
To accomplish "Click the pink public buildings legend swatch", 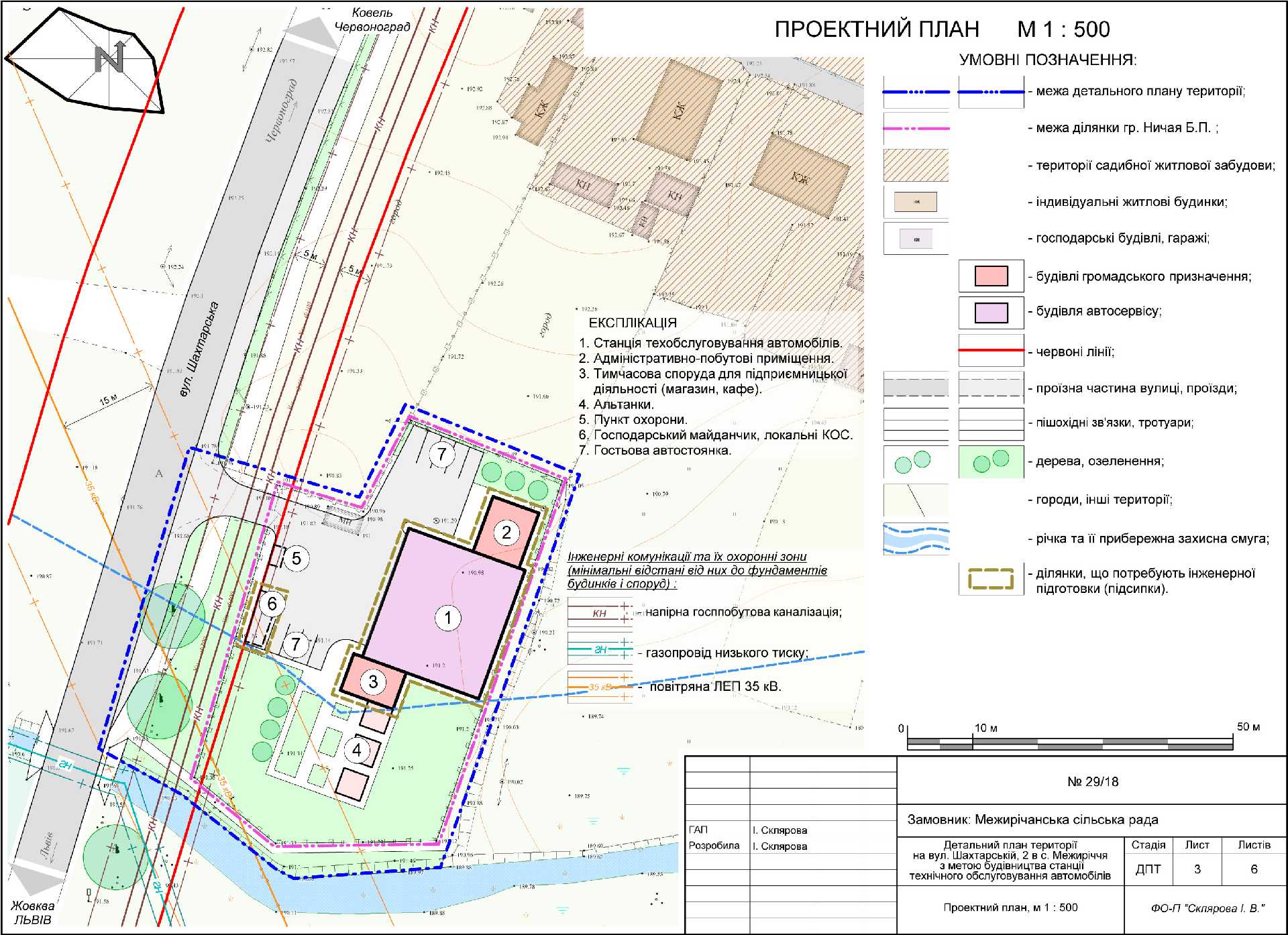I will point(991,276).
